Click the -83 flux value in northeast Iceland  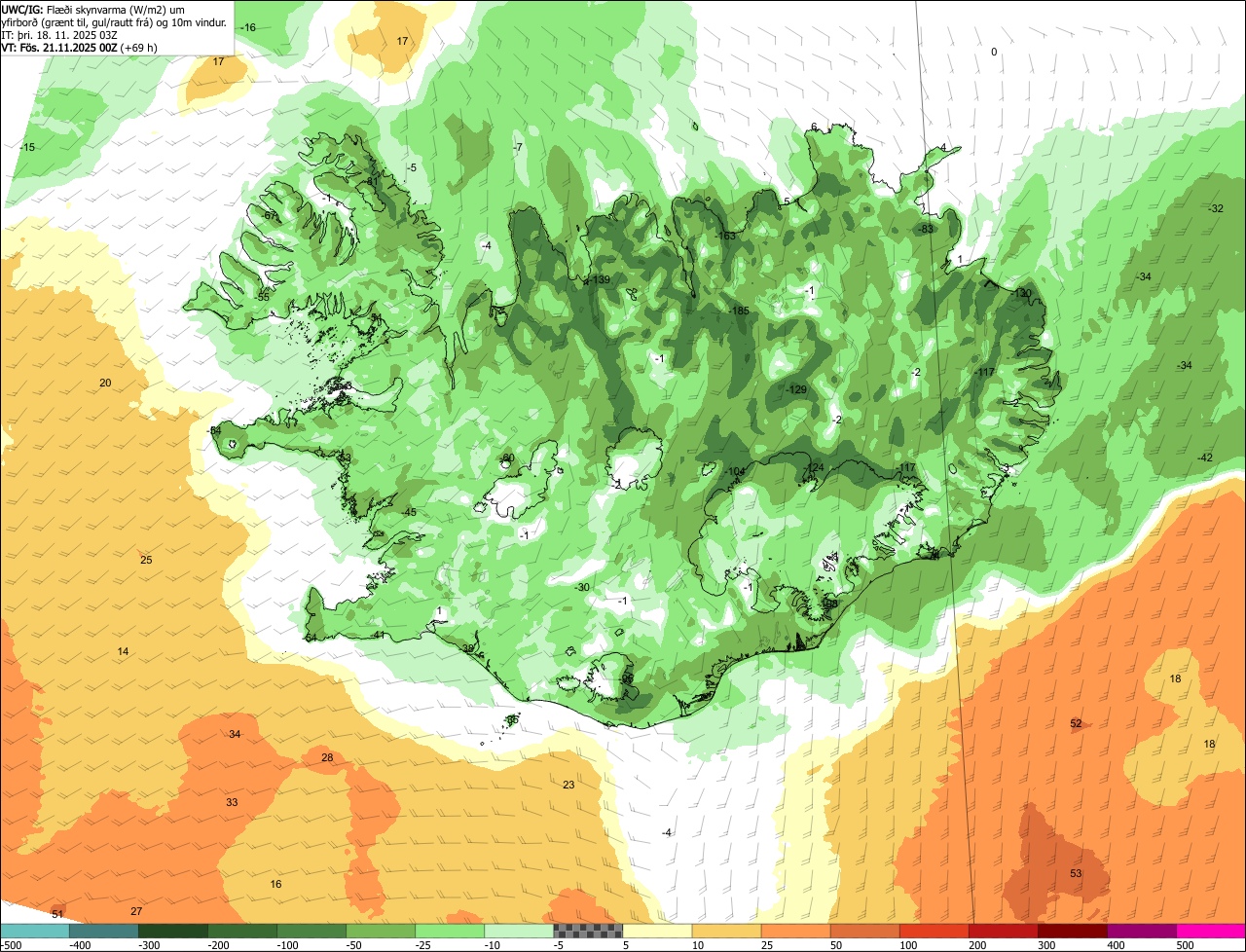tap(926, 229)
